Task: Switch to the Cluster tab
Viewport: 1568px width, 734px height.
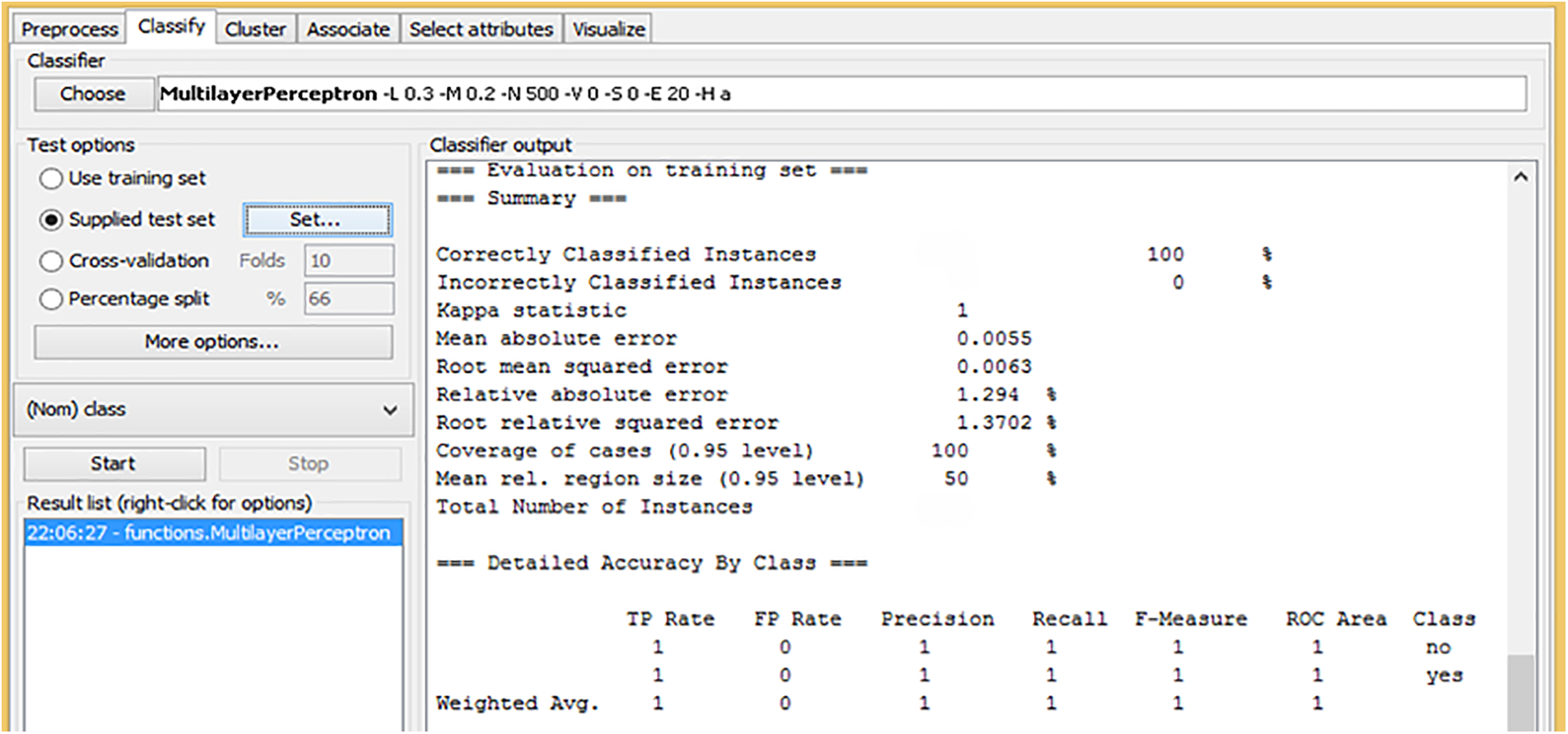Action: pos(255,29)
